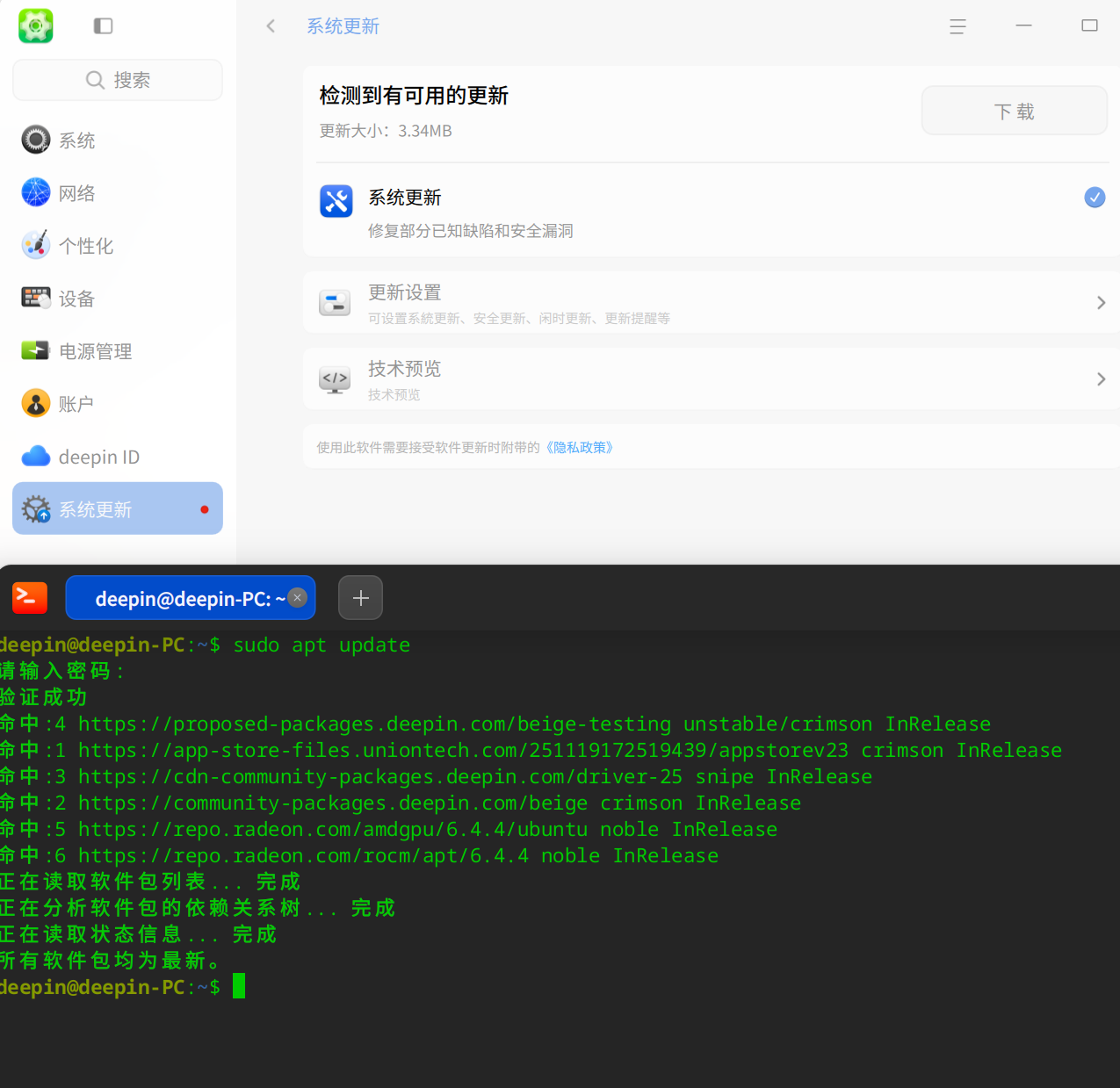Add a new terminal tab with plus
This screenshot has width=1120, height=1088.
tap(360, 598)
